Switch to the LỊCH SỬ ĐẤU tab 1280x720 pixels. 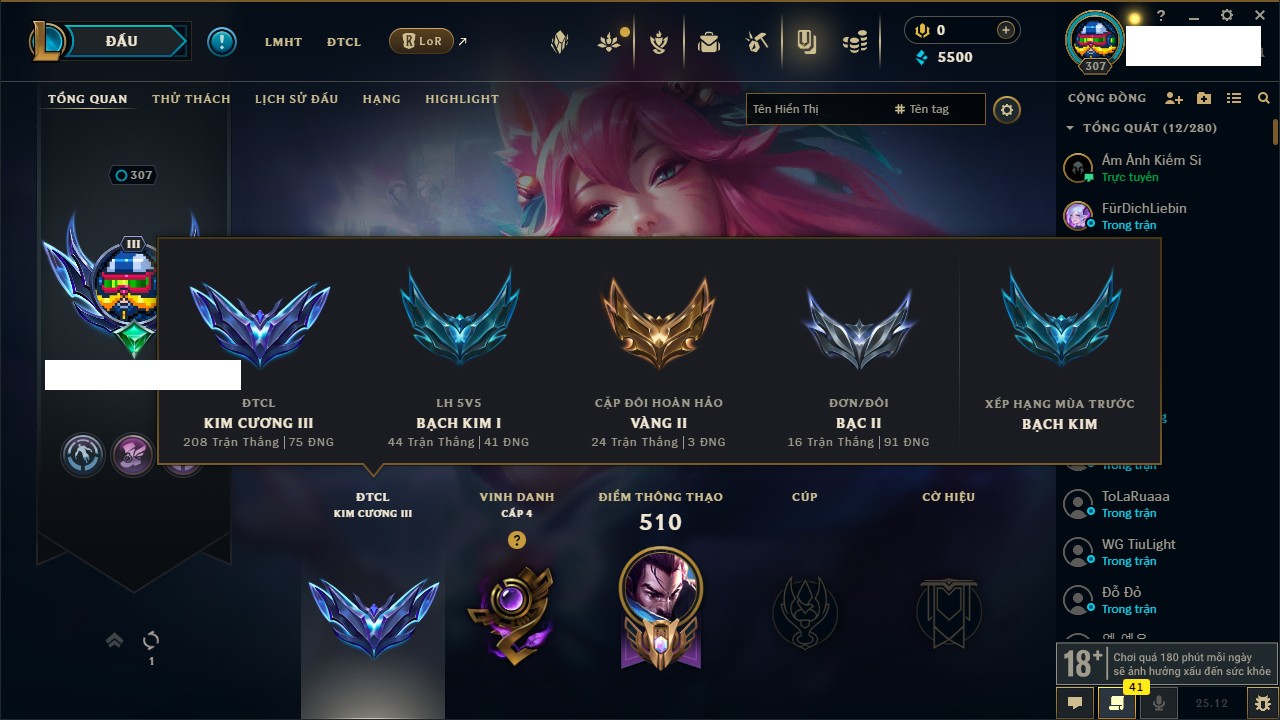pyautogui.click(x=296, y=99)
